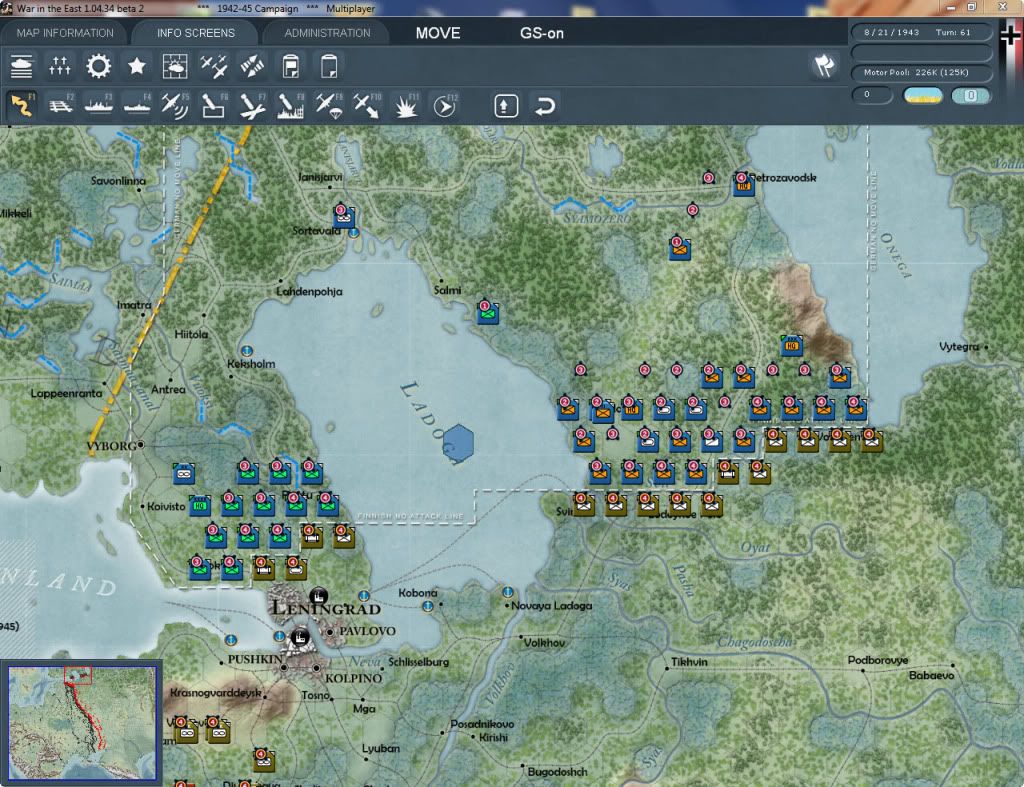The image size is (1024, 787).
Task: Open the air doctrine planes icon
Action: coord(214,66)
